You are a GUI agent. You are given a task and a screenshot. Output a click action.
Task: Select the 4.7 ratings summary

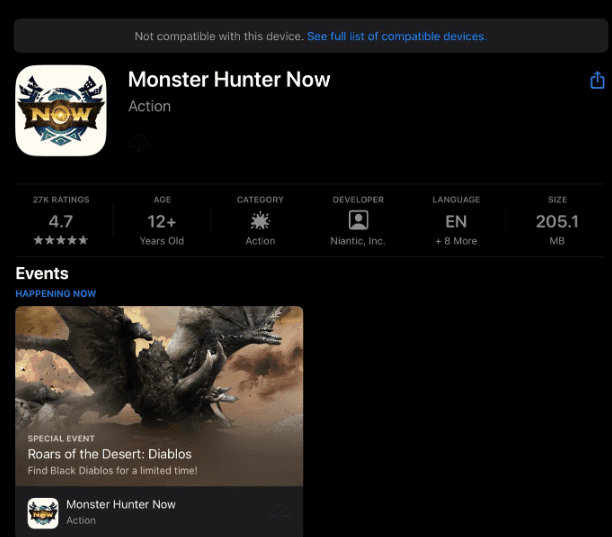(61, 221)
